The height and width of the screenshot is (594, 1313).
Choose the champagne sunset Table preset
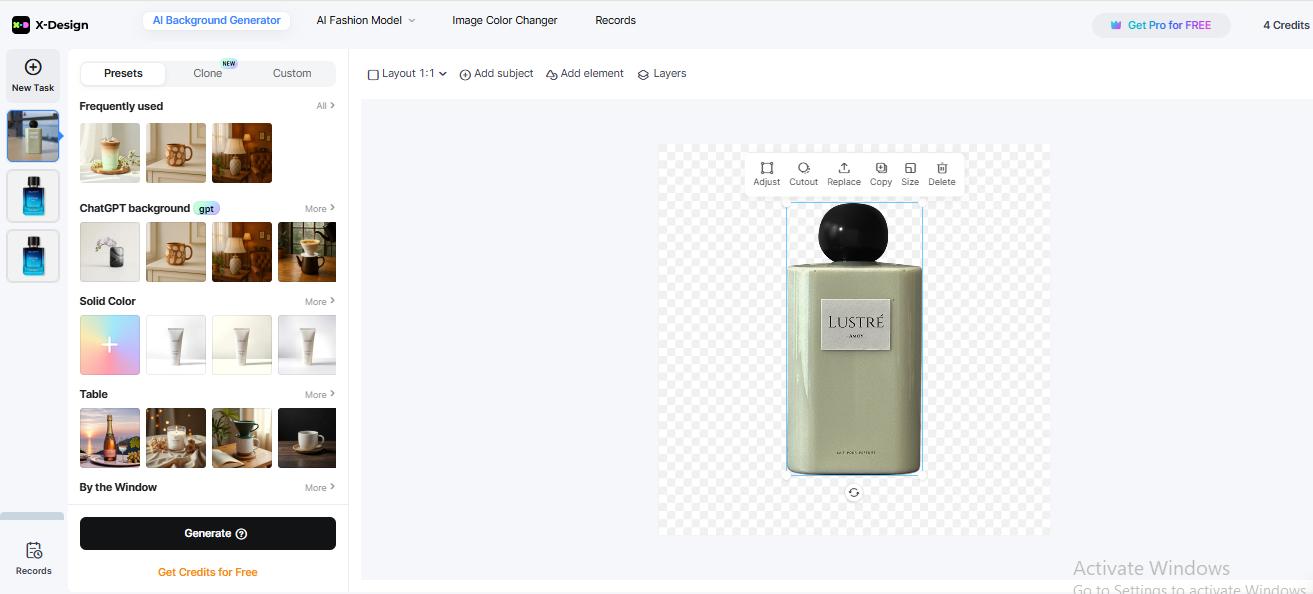tap(110, 438)
